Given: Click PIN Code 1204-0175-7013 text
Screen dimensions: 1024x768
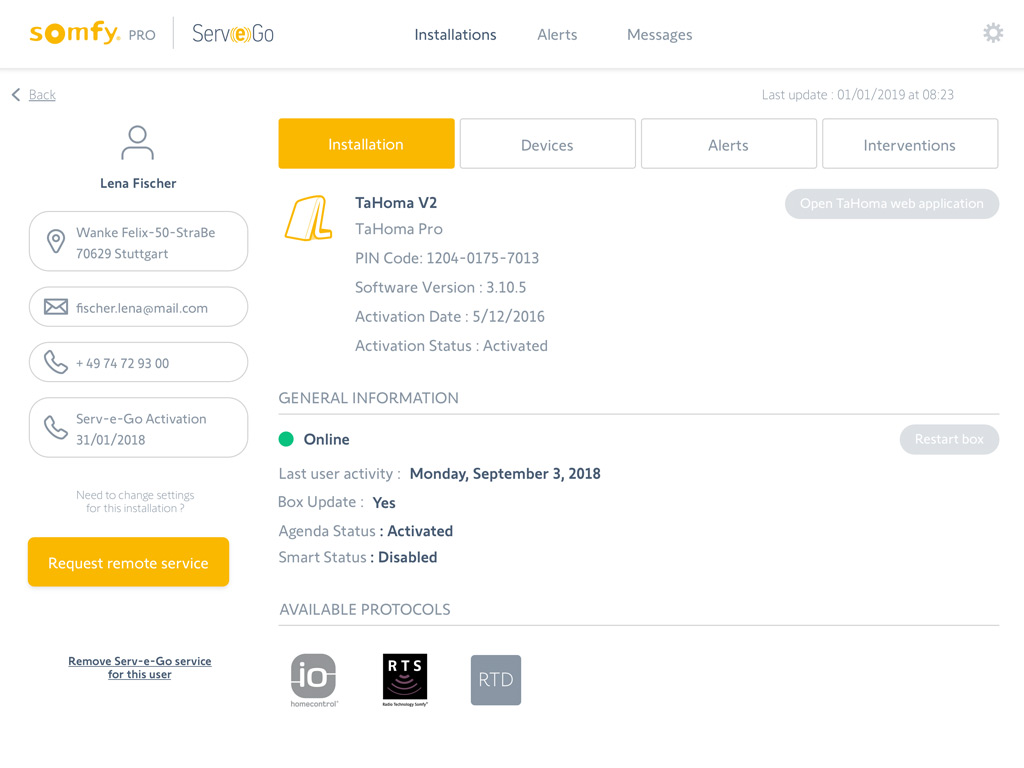Looking at the screenshot, I should (x=447, y=259).
